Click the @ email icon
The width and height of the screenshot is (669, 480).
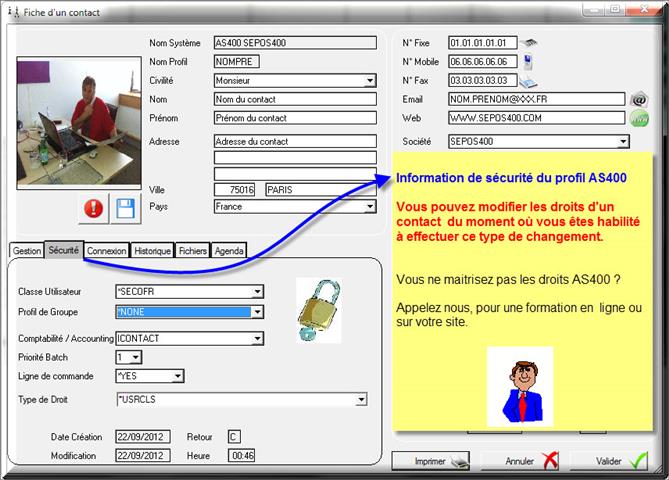click(639, 100)
